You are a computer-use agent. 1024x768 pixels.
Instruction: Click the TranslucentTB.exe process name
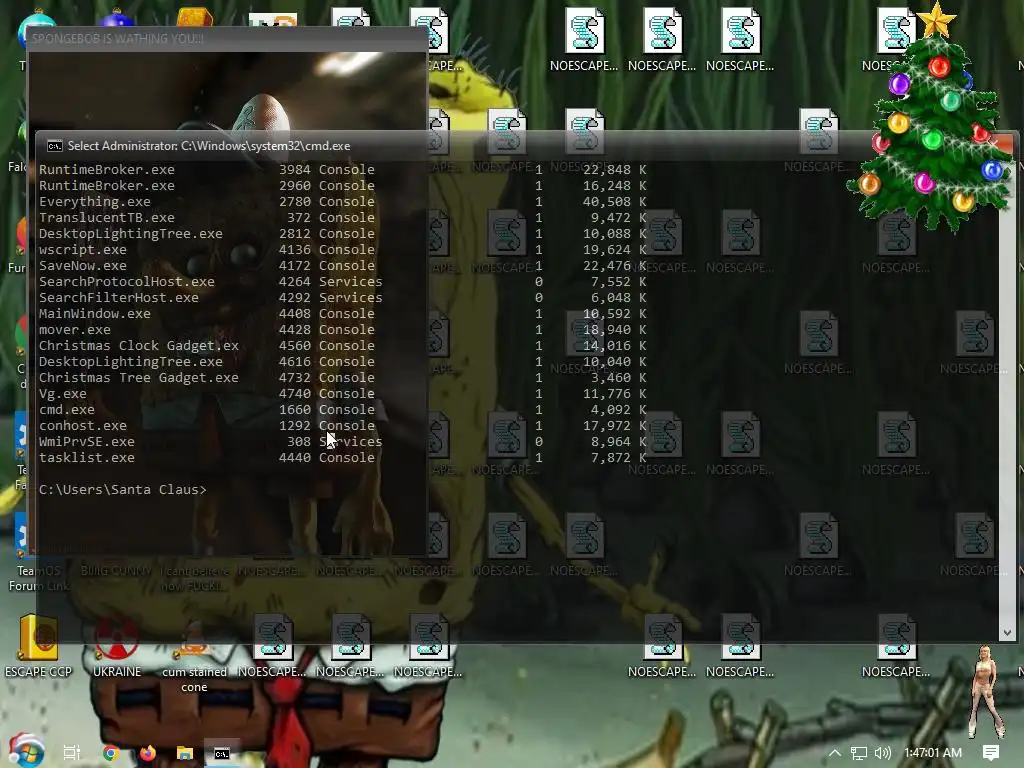pos(106,217)
